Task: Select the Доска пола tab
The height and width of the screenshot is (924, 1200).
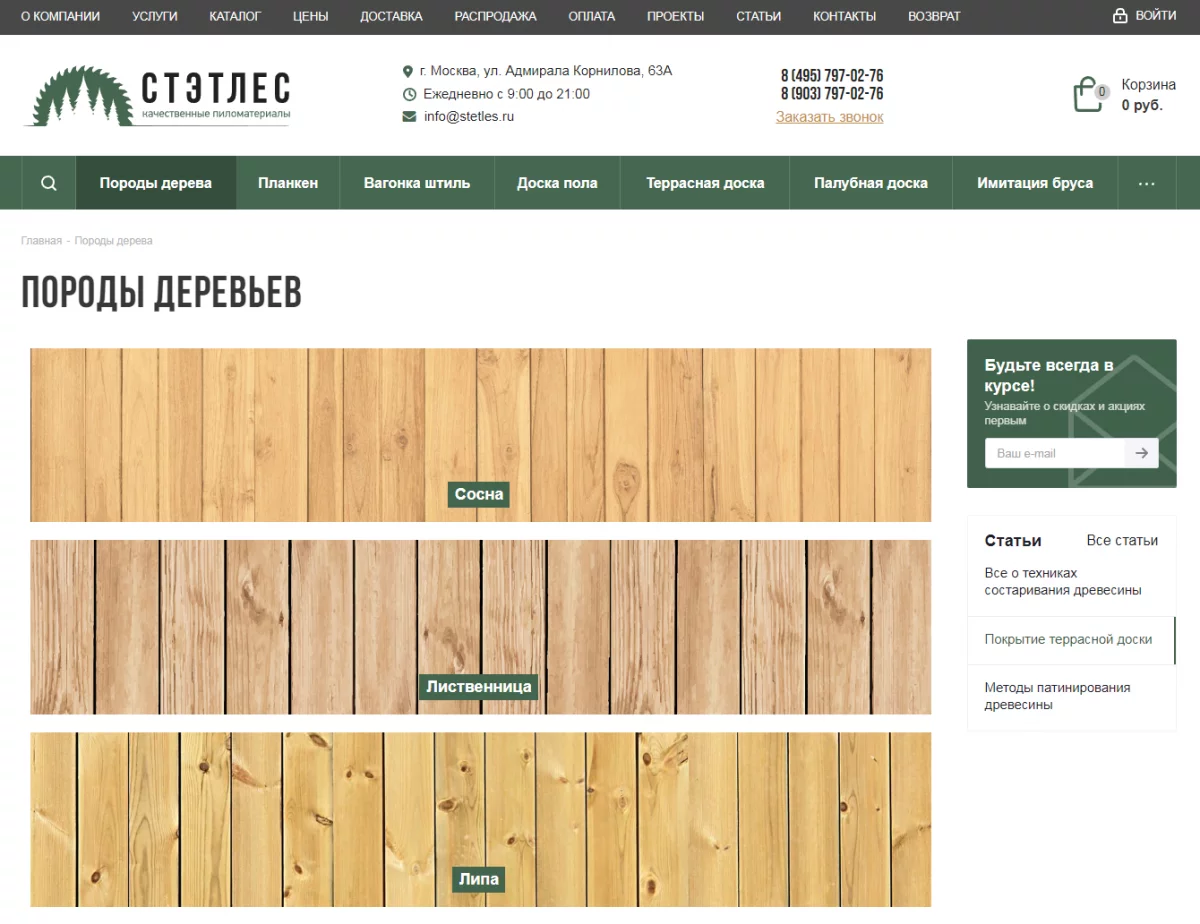Action: [x=557, y=183]
